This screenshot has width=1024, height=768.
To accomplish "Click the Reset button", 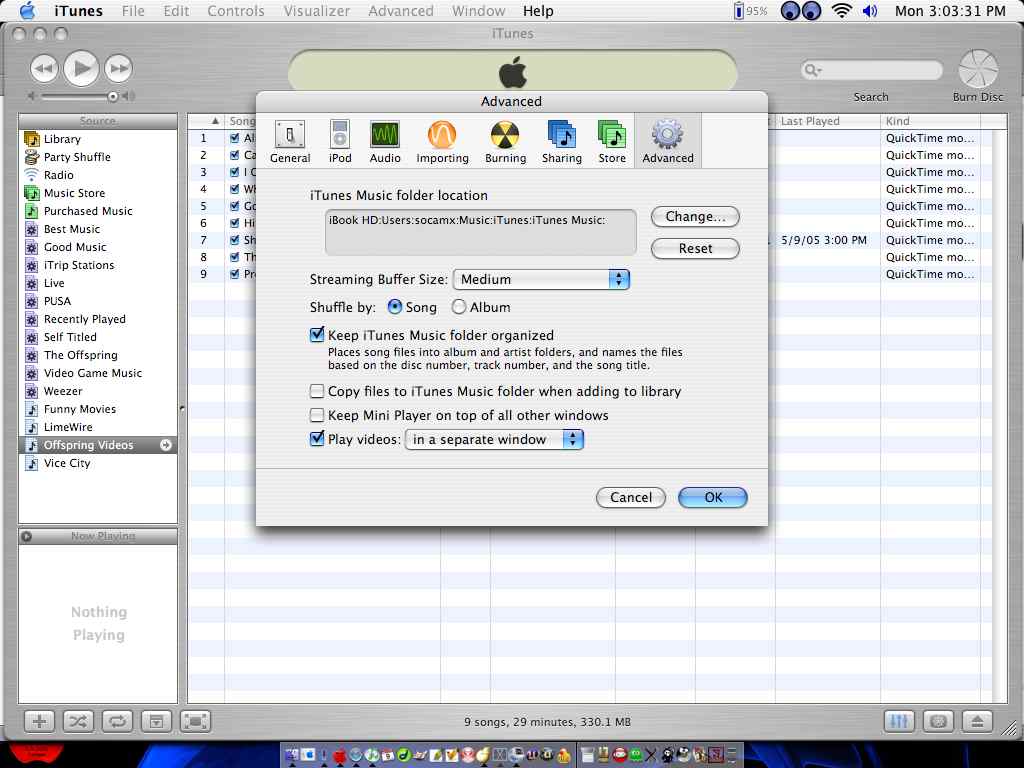I will pos(696,248).
